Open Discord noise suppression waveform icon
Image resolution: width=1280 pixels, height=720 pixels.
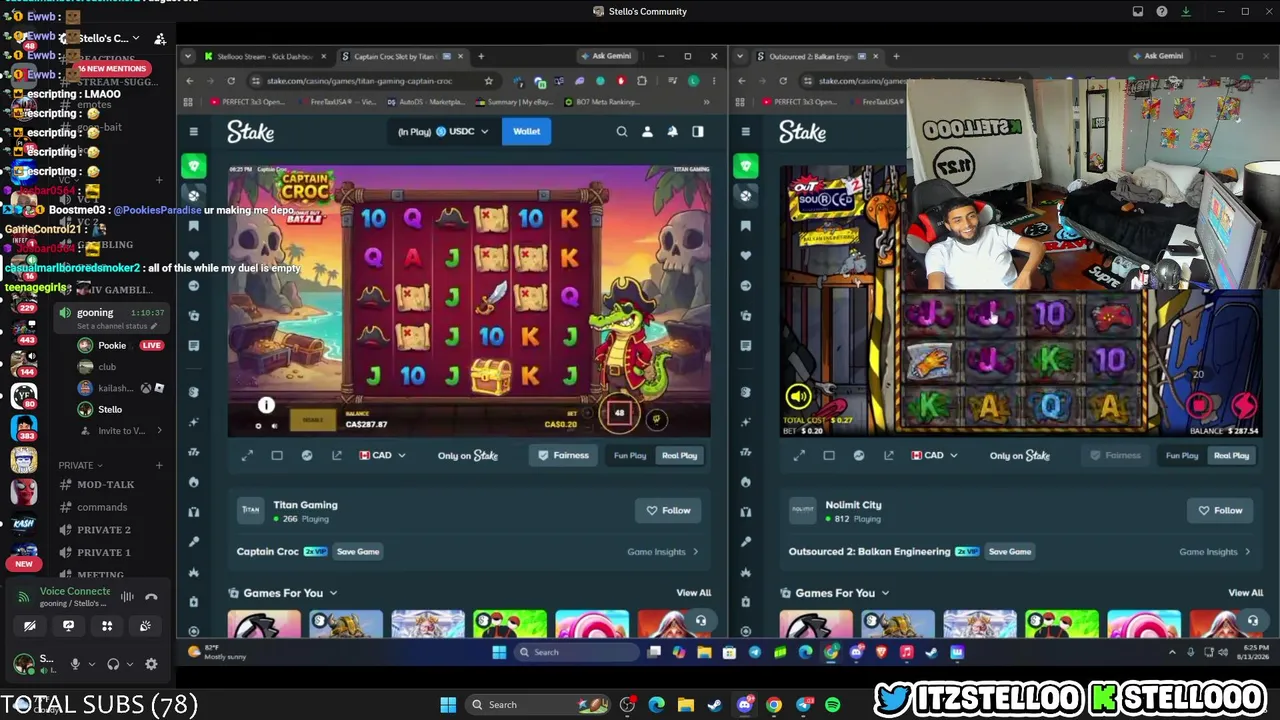click(127, 597)
